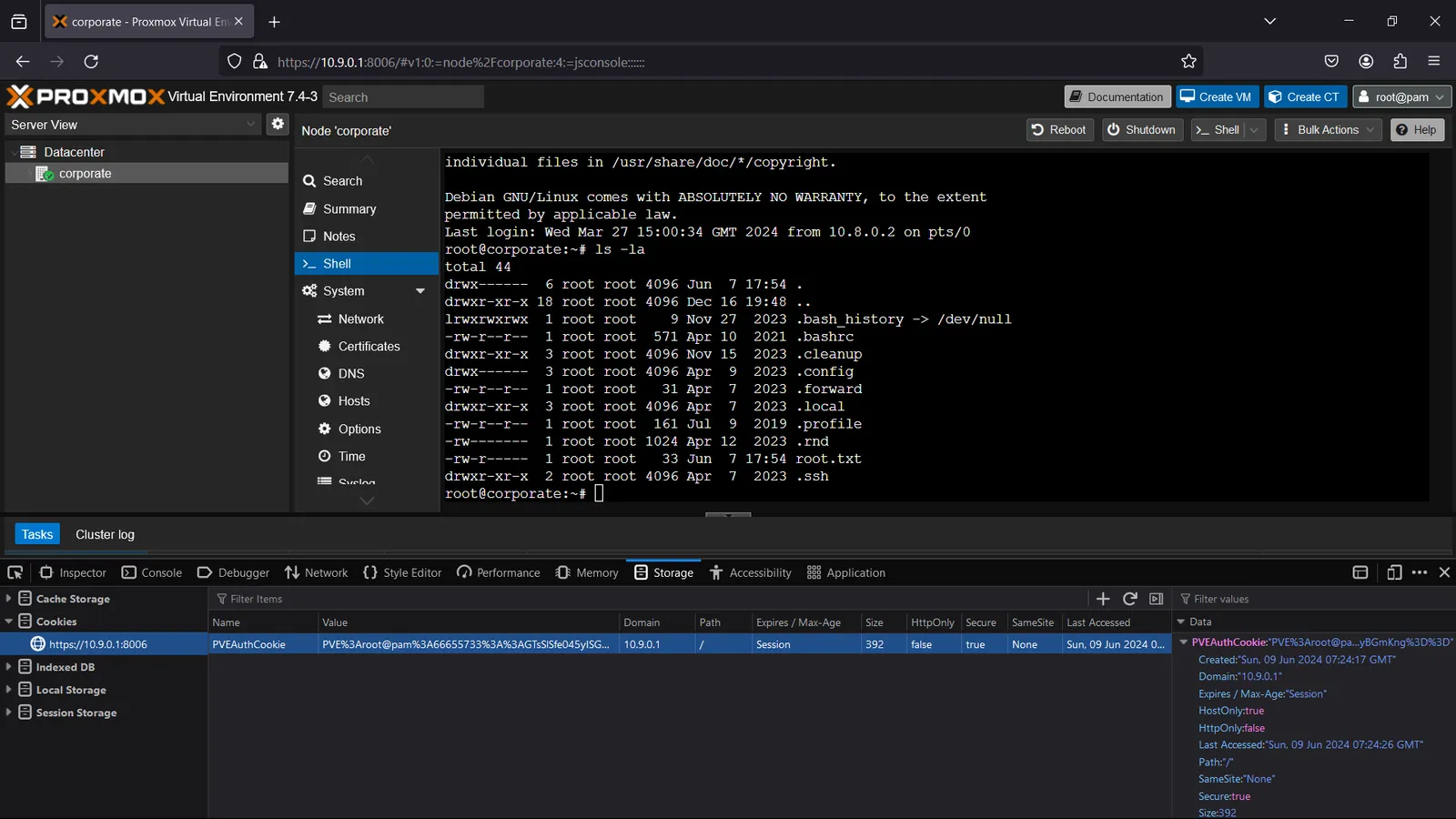This screenshot has height=819, width=1456.
Task: Open the Pocket save icon
Action: [x=1331, y=61]
